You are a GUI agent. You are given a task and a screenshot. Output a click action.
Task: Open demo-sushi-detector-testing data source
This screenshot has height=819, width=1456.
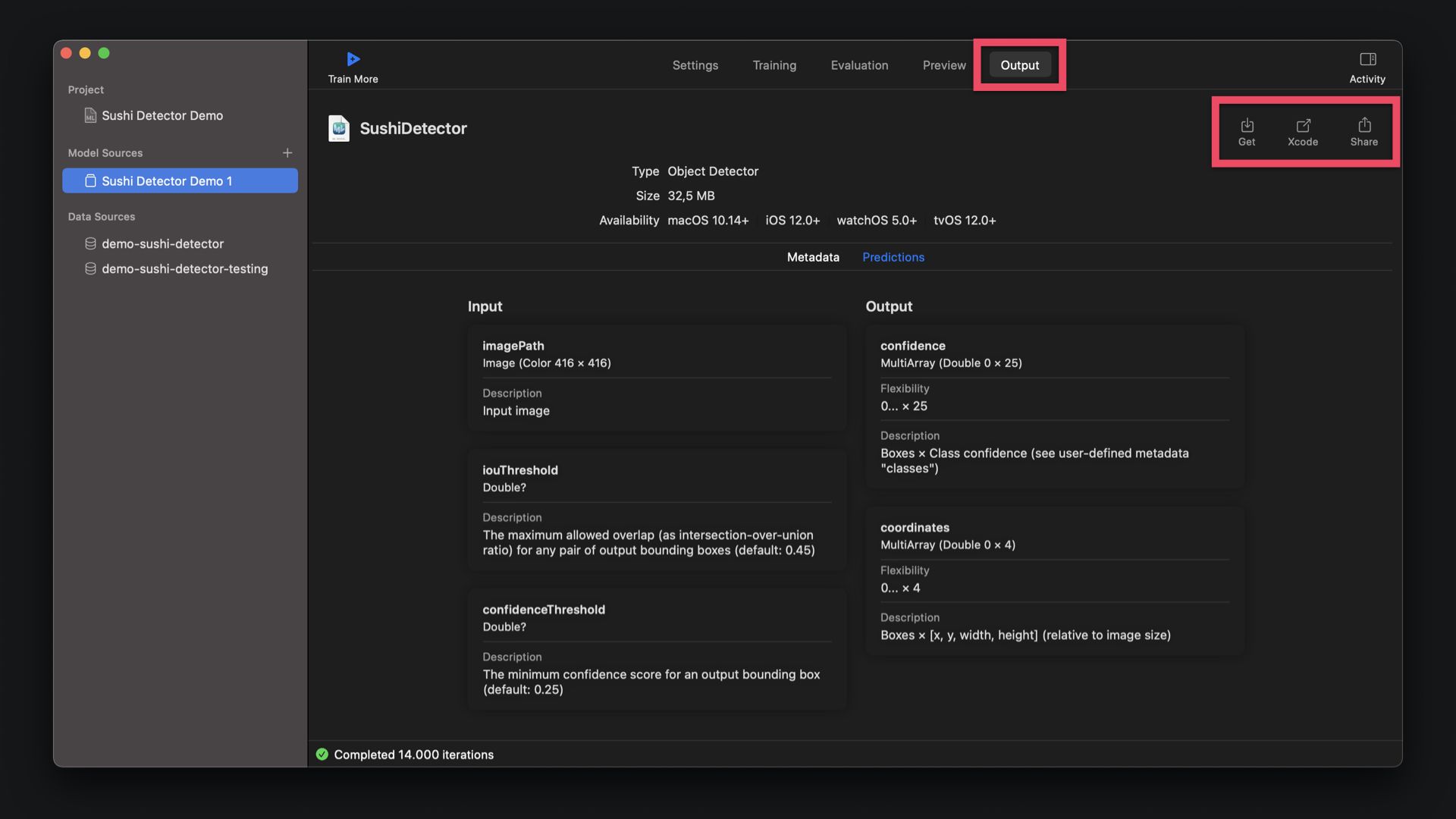[184, 268]
